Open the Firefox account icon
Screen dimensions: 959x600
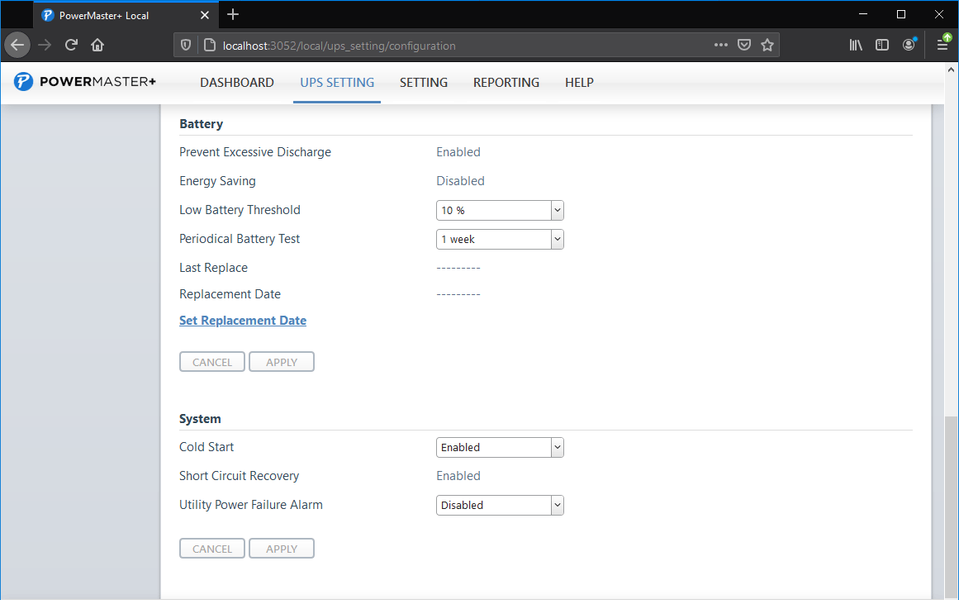(909, 45)
